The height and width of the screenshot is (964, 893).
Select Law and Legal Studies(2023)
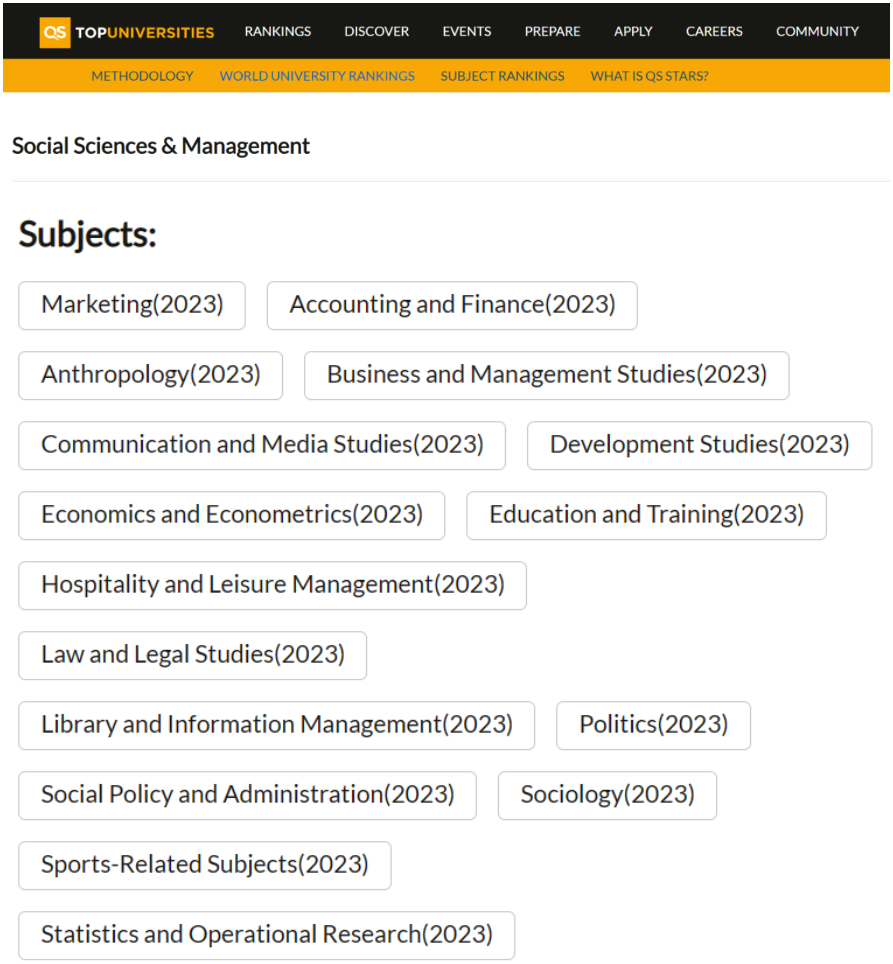click(x=192, y=655)
